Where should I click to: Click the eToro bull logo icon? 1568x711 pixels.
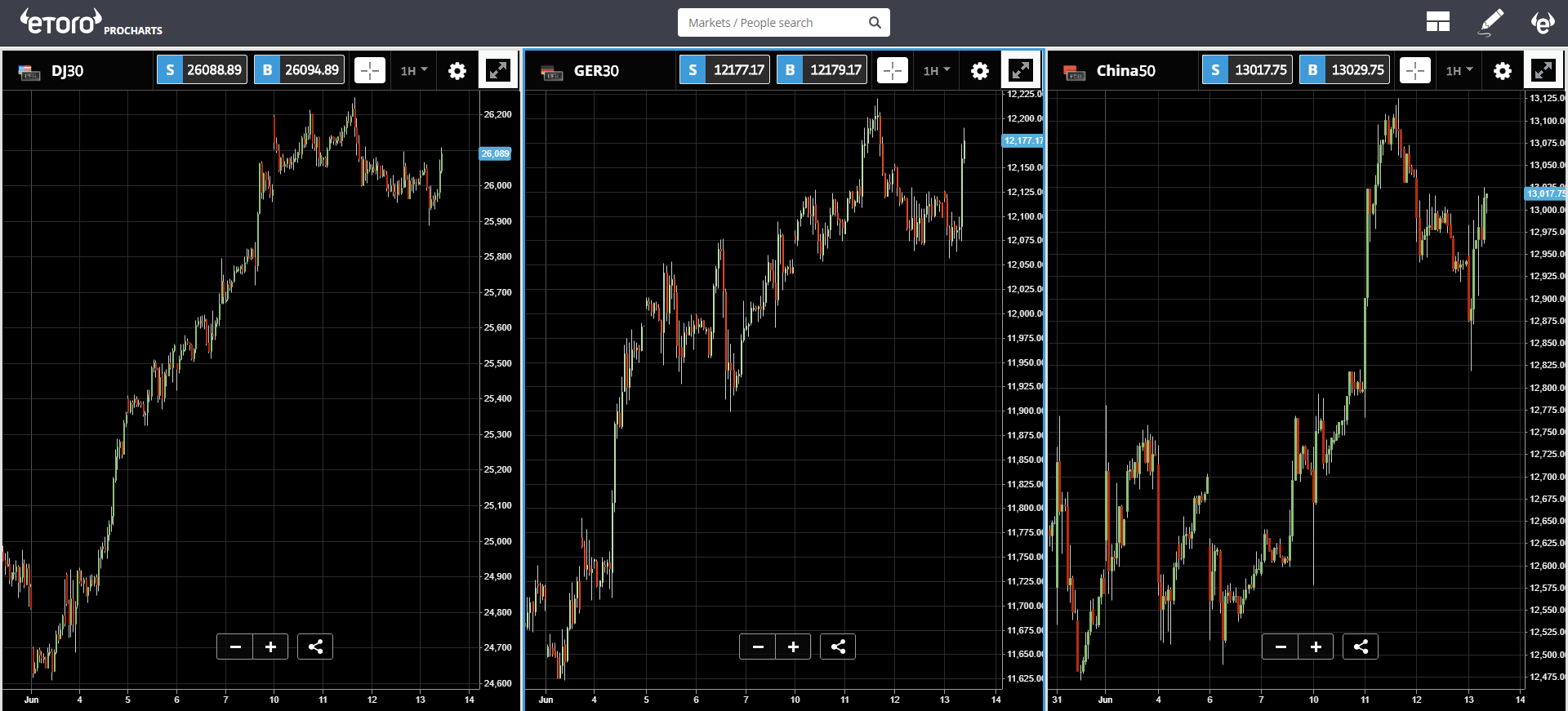click(x=1542, y=22)
